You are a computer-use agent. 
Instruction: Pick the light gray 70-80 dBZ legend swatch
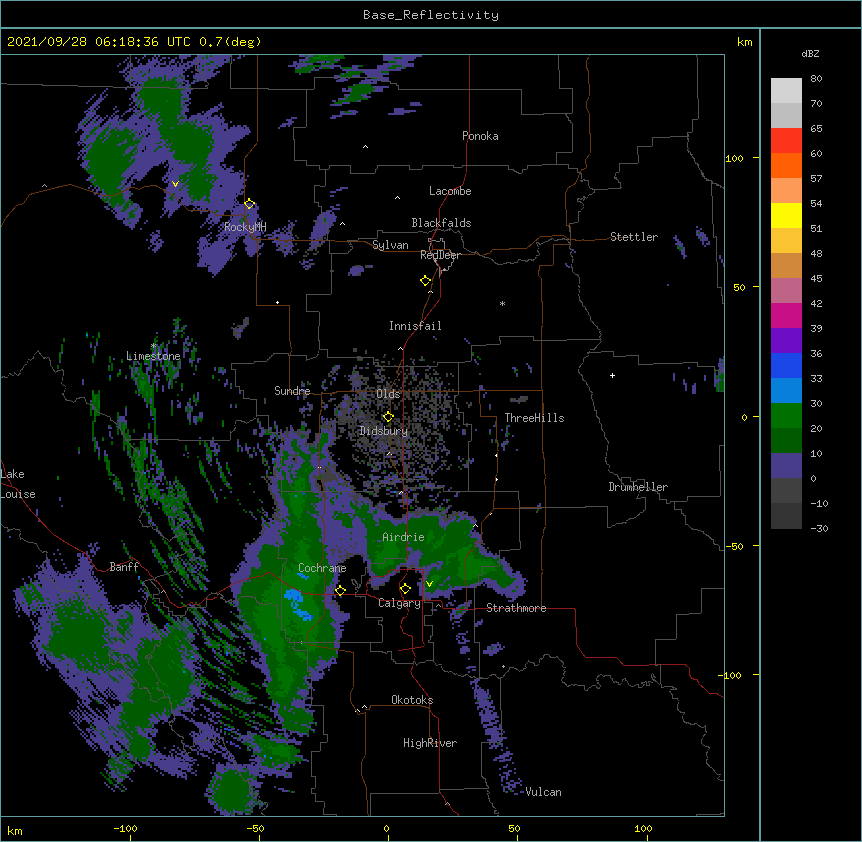point(786,91)
